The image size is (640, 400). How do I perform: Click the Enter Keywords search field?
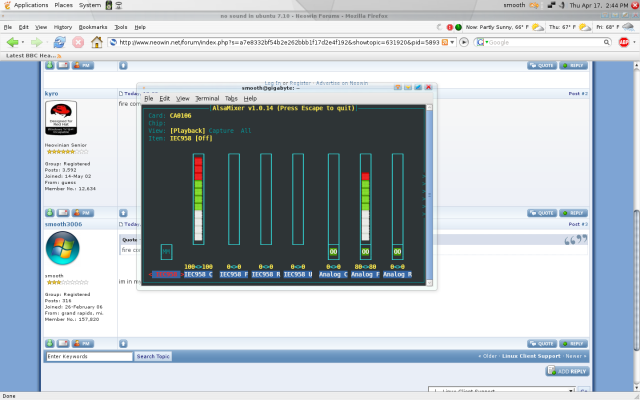88,356
